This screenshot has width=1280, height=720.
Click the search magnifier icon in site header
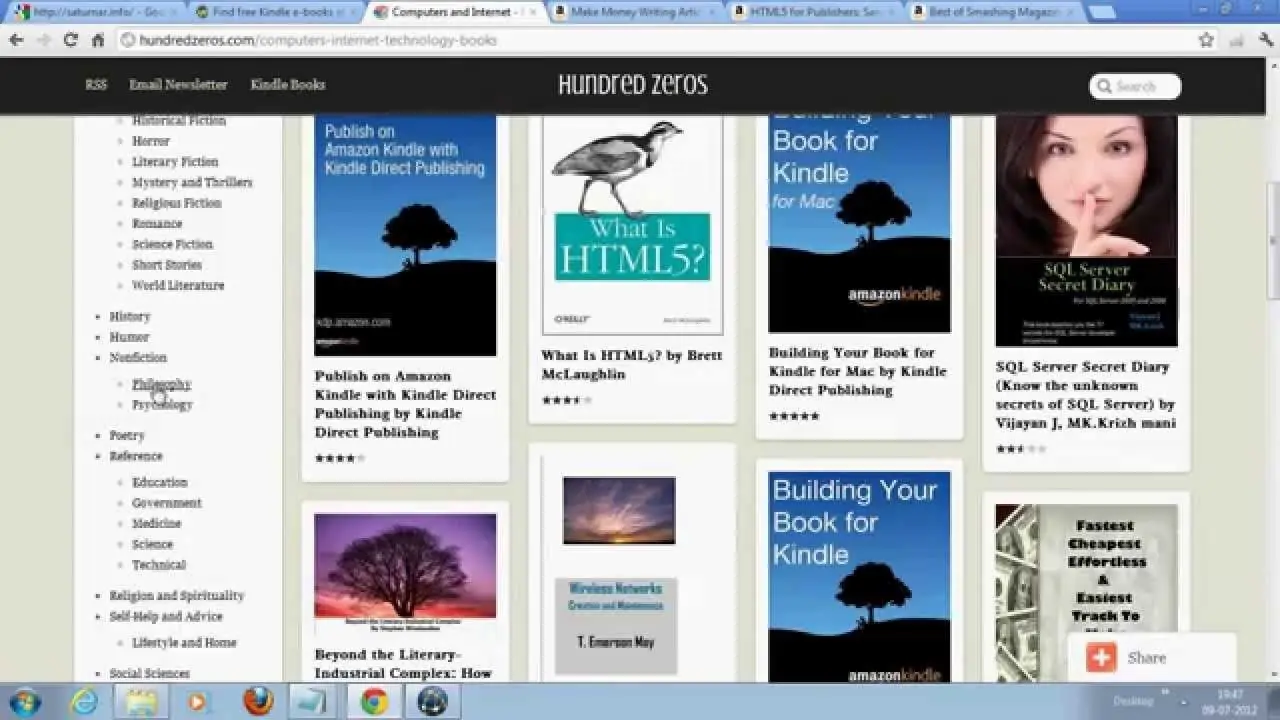(1104, 86)
